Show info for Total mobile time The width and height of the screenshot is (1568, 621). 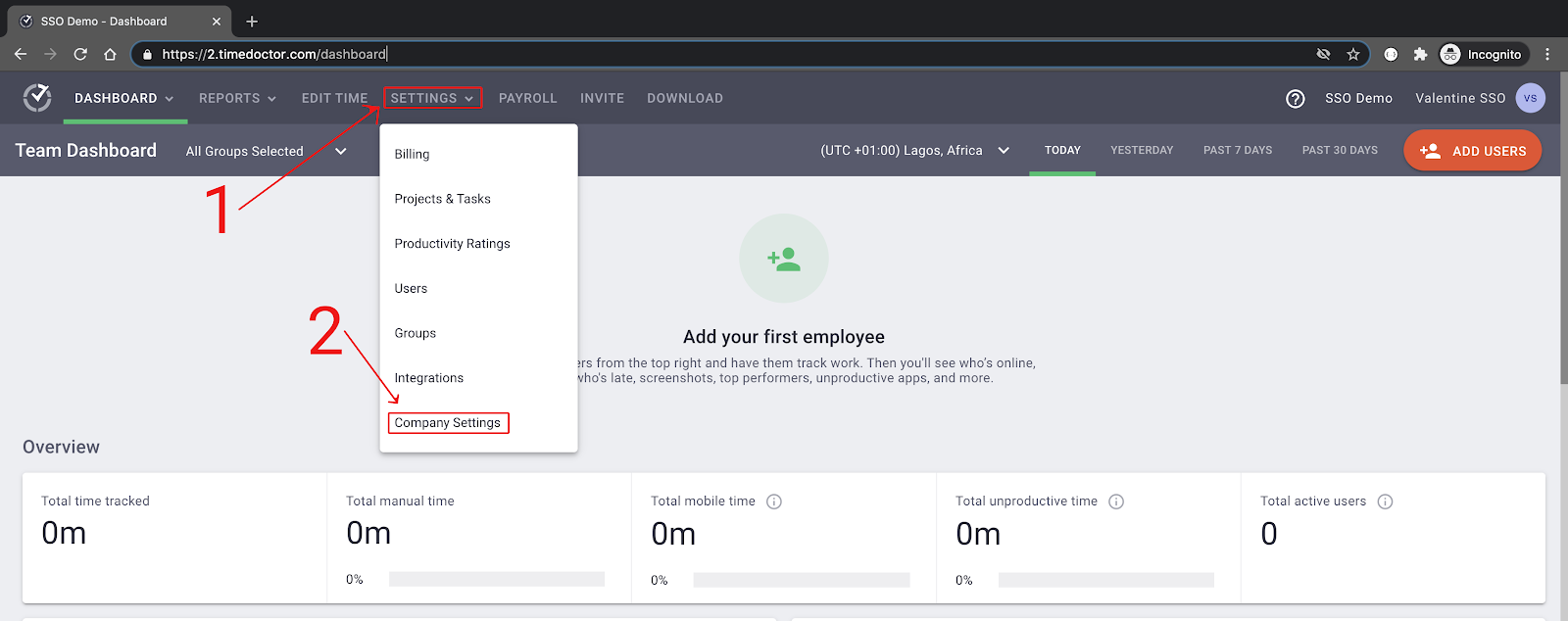(774, 502)
